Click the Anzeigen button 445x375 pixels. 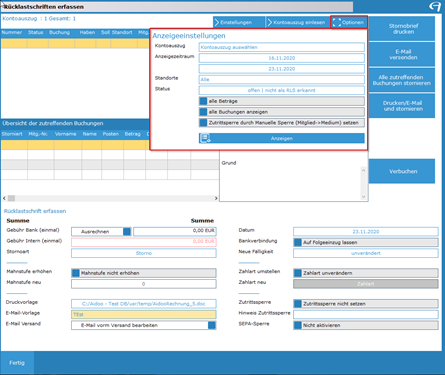coord(282,138)
